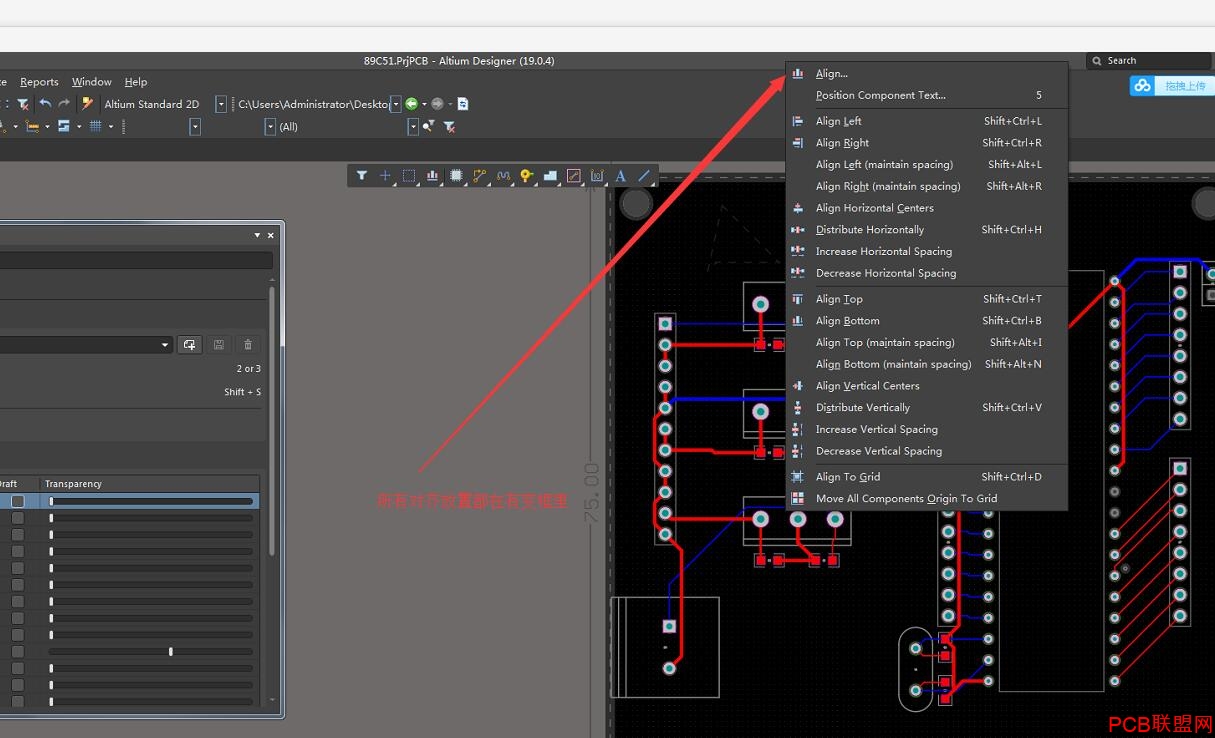The image size is (1215, 738).
Task: Click the redo arrow in the toolbar
Action: (65, 104)
